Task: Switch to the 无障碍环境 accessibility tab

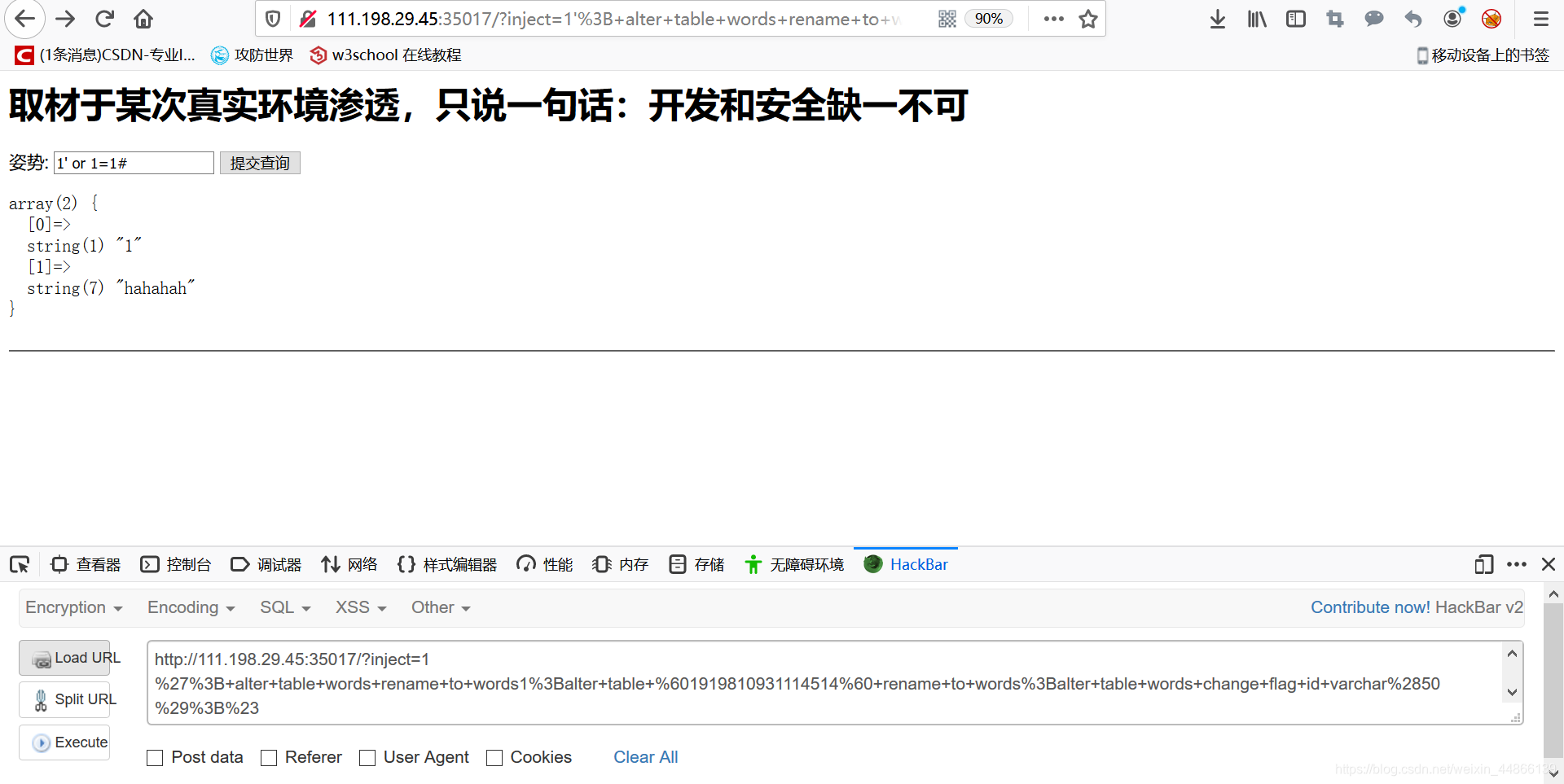Action: pyautogui.click(x=794, y=564)
